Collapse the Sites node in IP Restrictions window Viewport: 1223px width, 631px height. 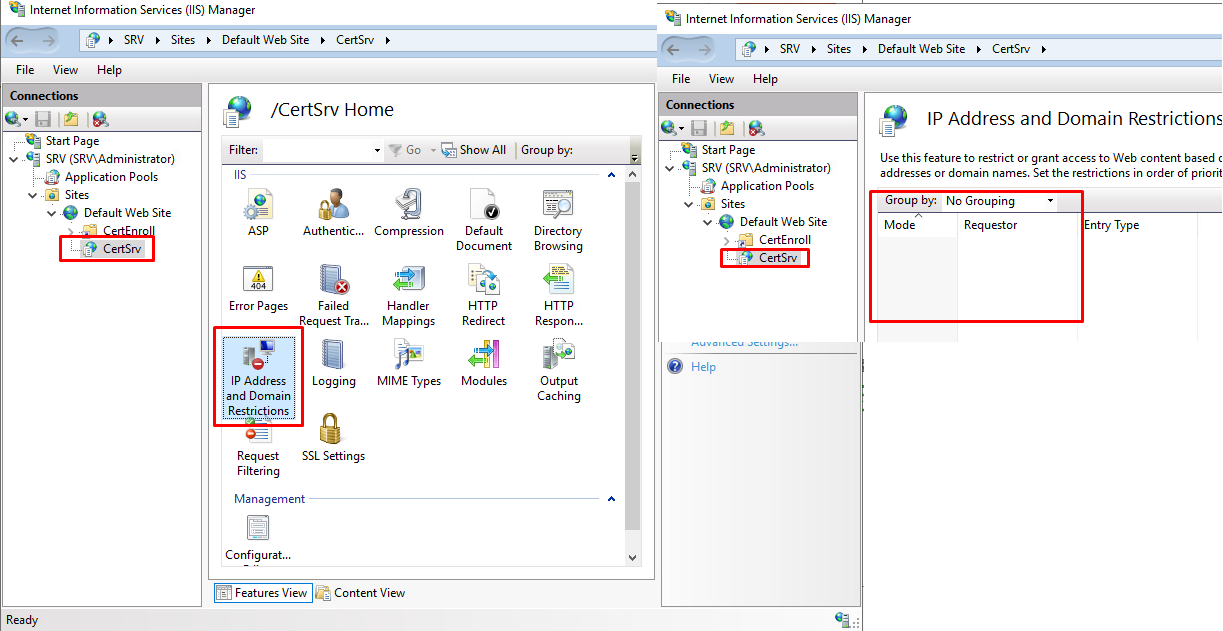(x=689, y=204)
